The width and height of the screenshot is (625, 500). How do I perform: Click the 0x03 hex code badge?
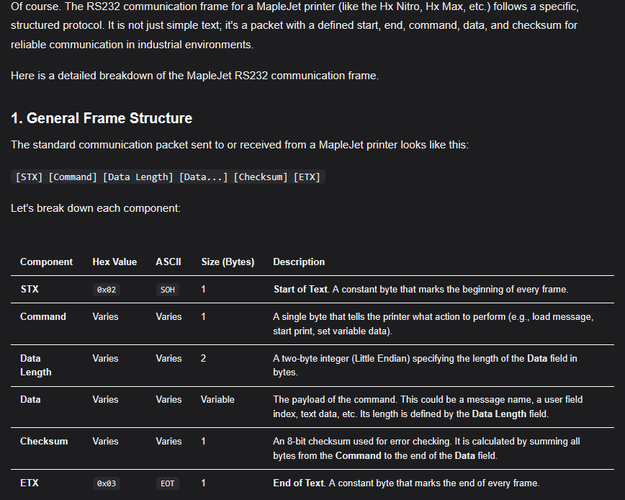pos(107,484)
